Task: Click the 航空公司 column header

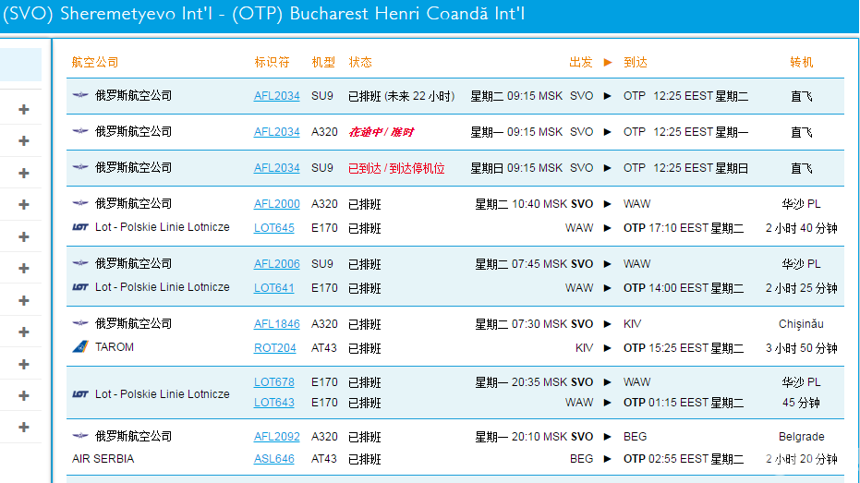Action: (x=95, y=62)
